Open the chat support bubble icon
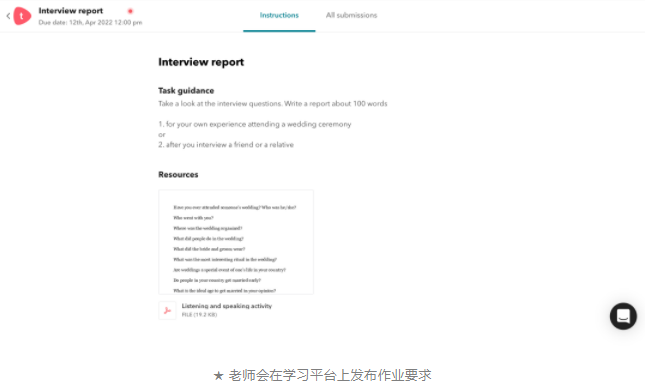The height and width of the screenshot is (392, 645). click(x=623, y=316)
